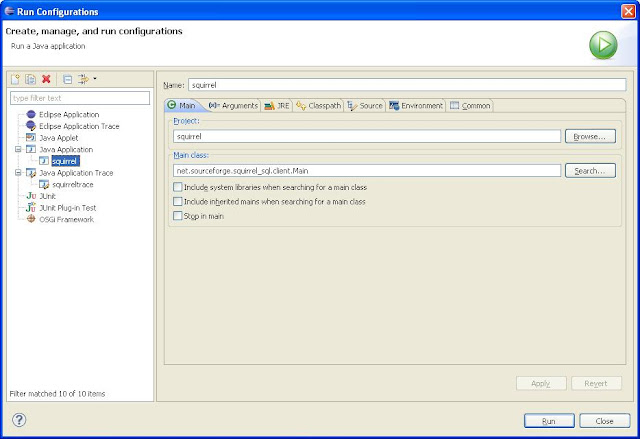Screen dimensions: 640x439
Task: Click Browse to choose project
Action: click(x=590, y=136)
